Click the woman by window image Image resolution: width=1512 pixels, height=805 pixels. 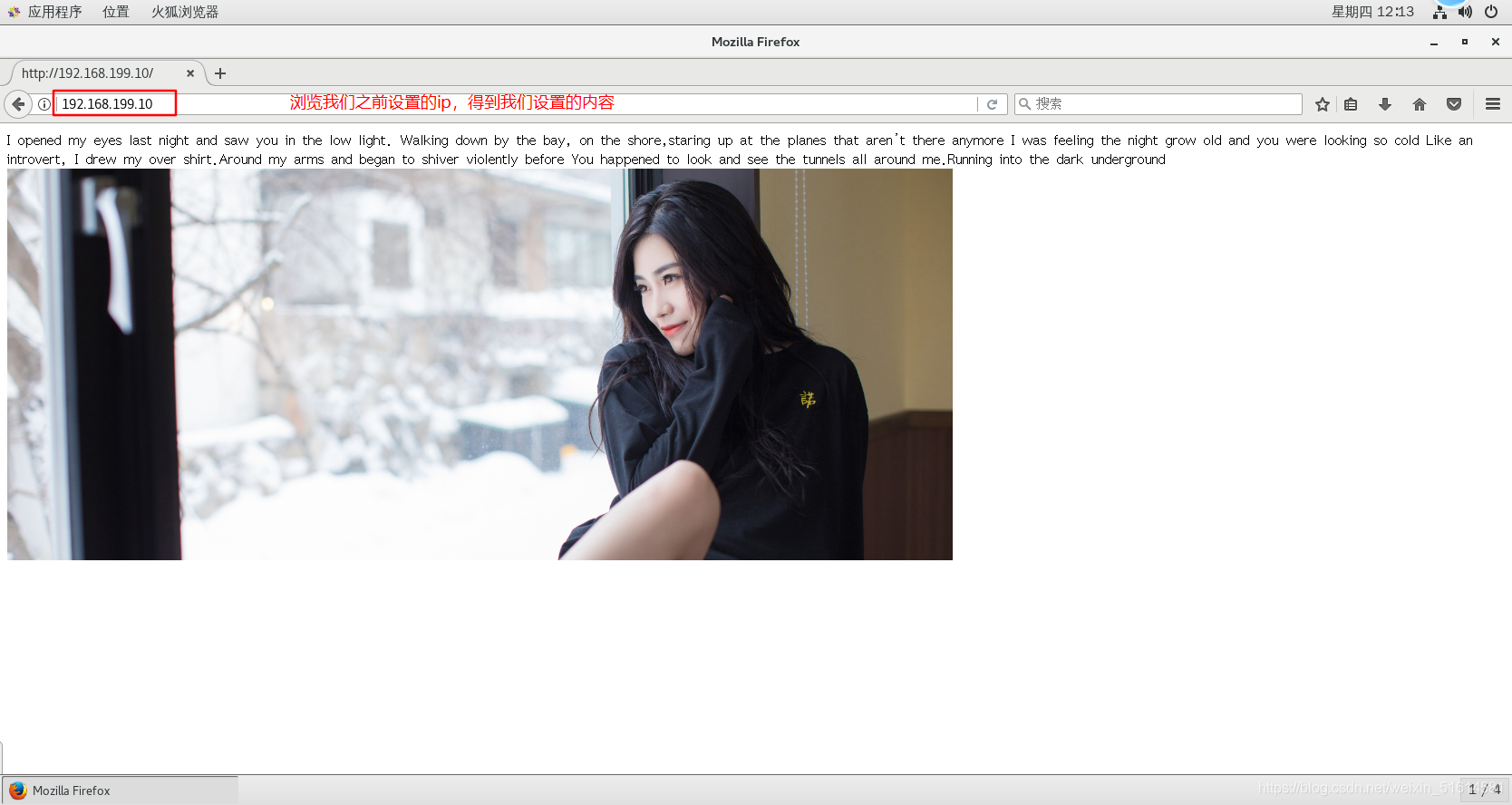click(x=480, y=364)
